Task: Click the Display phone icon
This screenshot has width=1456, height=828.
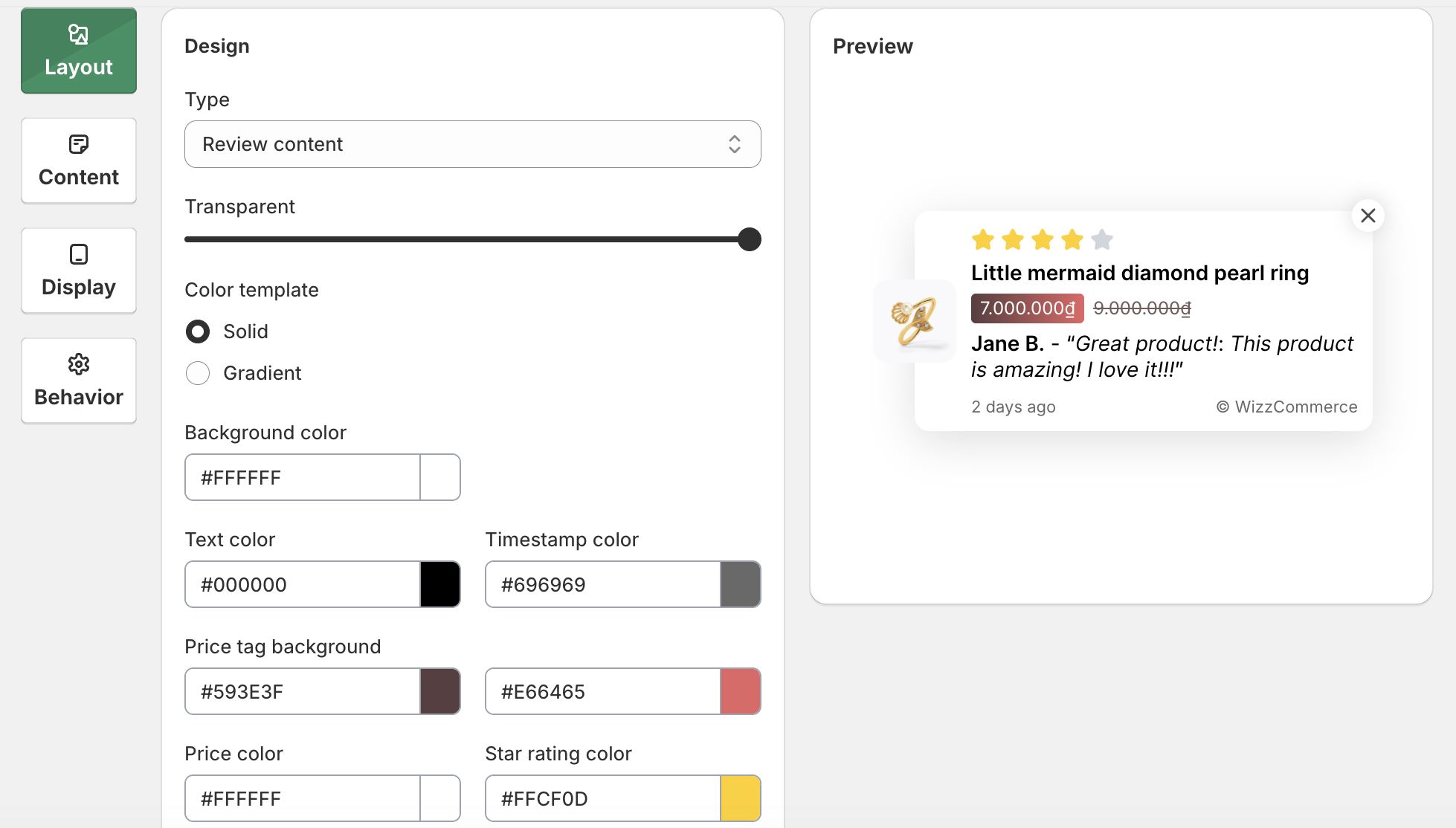Action: point(79,254)
